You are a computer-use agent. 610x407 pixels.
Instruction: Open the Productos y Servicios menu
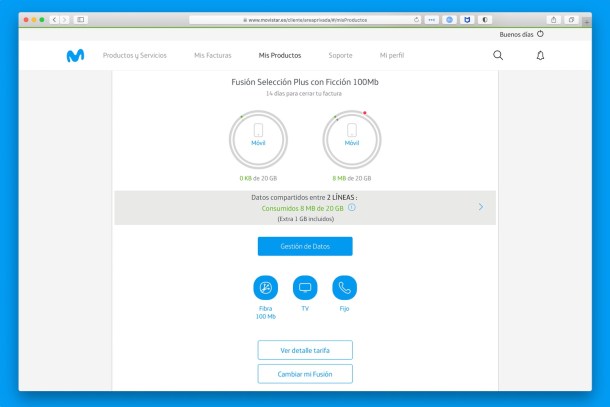tap(135, 55)
